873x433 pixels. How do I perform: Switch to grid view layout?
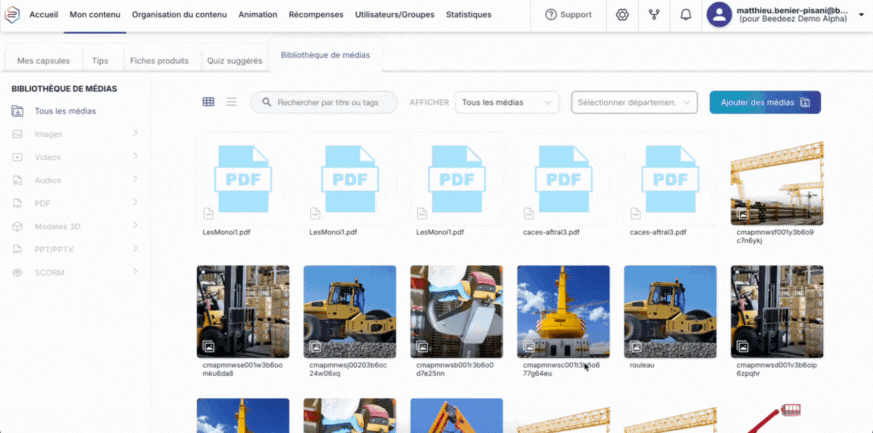[208, 102]
